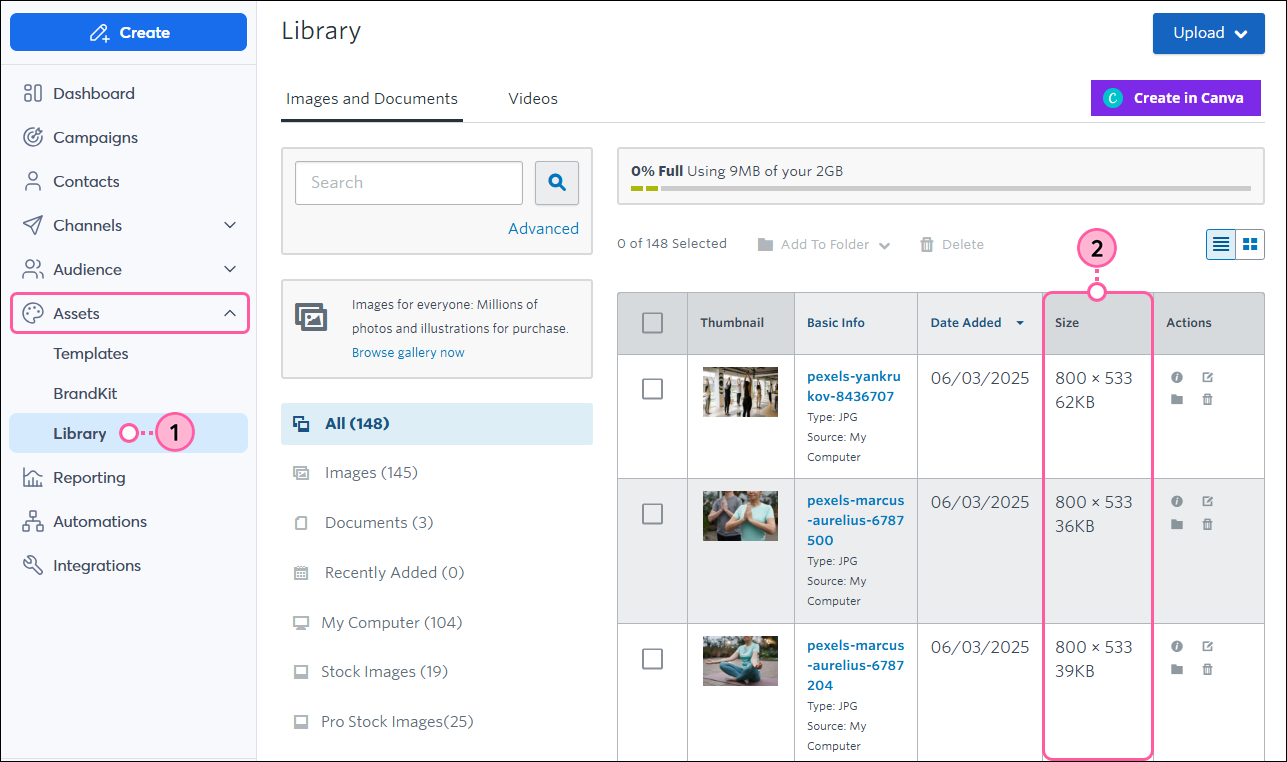Select all items with header checkbox
The image size is (1287, 762).
(x=652, y=323)
